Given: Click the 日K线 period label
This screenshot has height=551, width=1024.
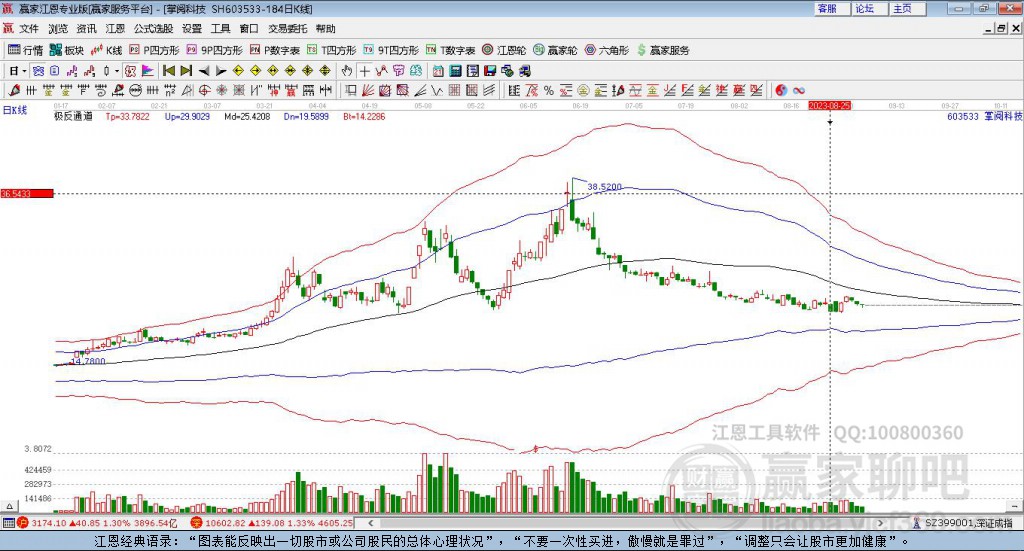Looking at the screenshot, I should point(15,110).
